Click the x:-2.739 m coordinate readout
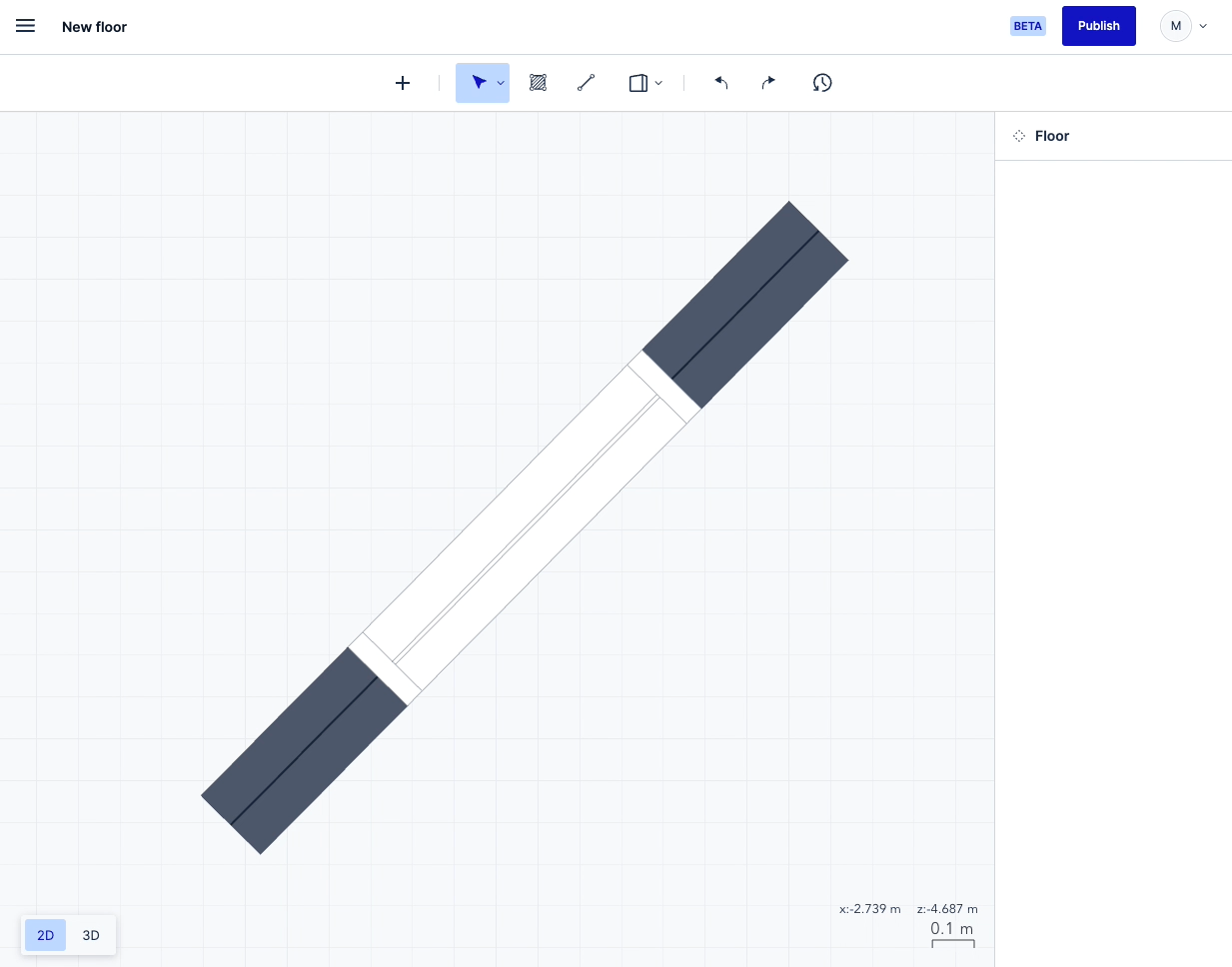The image size is (1232, 967). [869, 909]
